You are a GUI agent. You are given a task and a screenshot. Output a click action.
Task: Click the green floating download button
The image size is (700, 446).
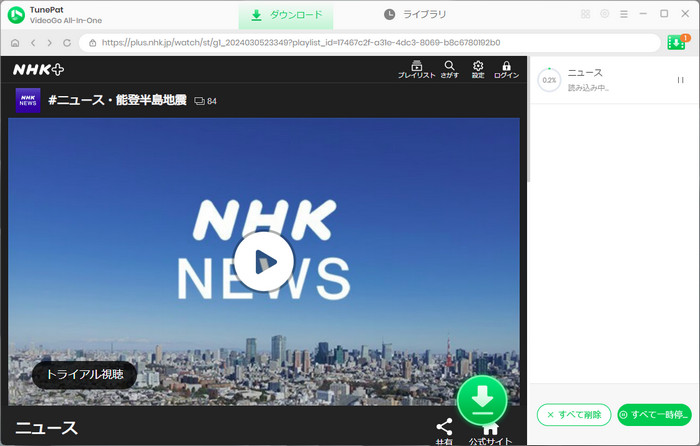(482, 400)
